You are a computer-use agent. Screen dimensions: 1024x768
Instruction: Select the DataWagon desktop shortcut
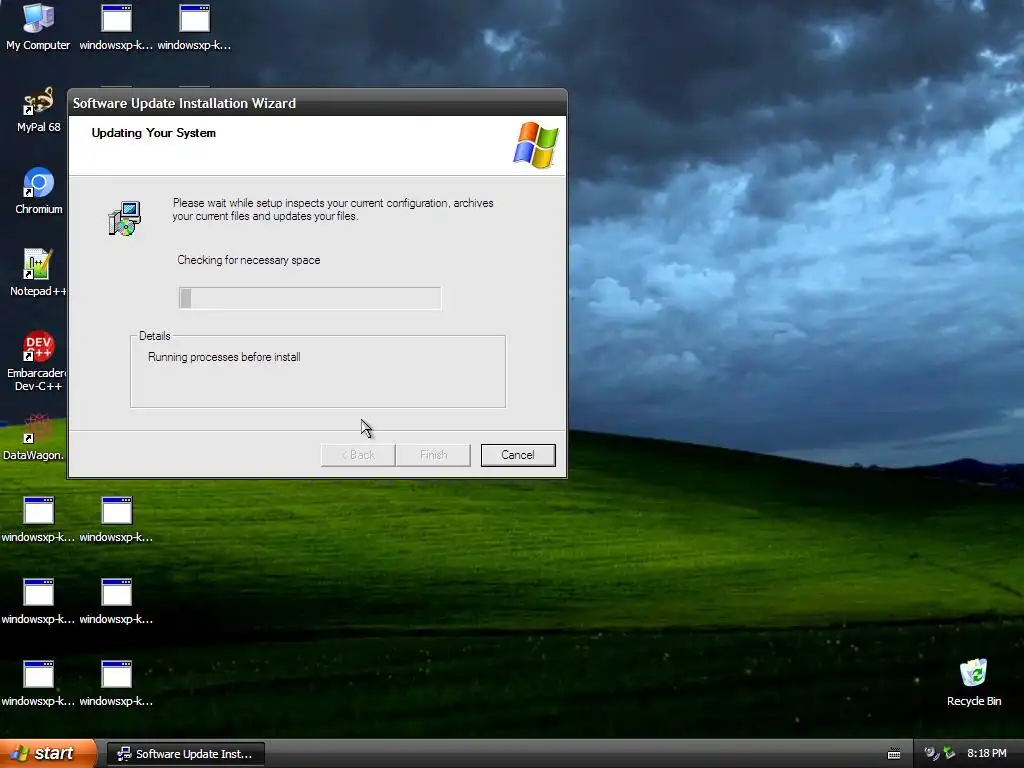(36, 437)
